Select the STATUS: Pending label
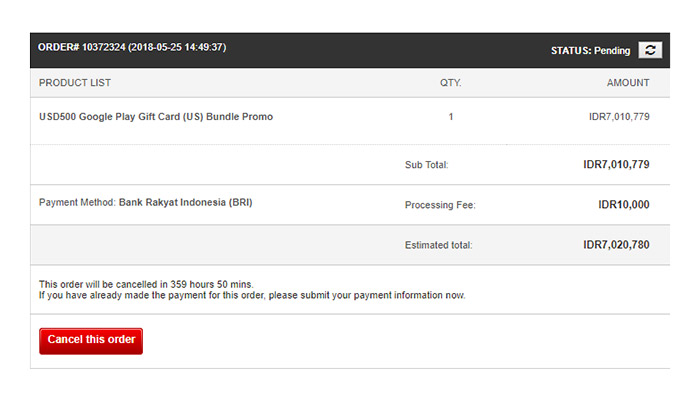The image size is (700, 400). (590, 51)
